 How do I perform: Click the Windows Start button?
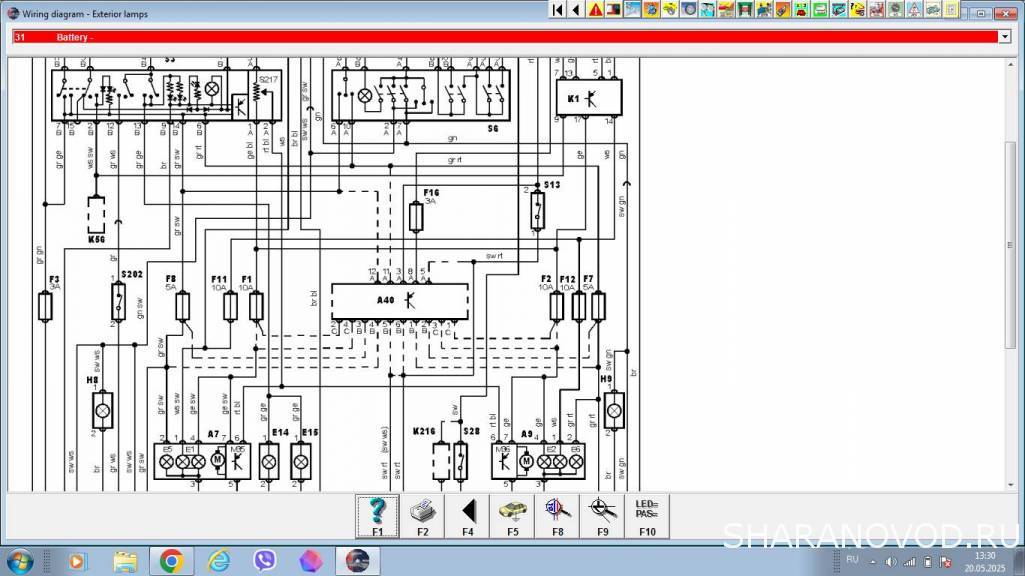pyautogui.click(x=20, y=561)
